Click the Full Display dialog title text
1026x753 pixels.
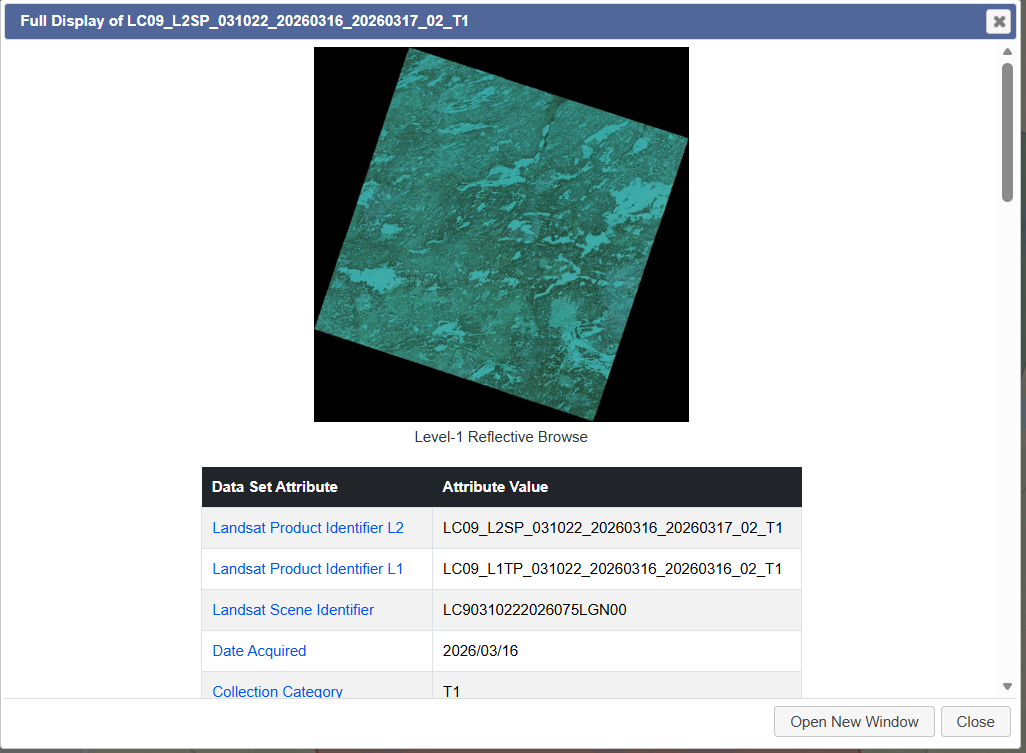click(244, 21)
